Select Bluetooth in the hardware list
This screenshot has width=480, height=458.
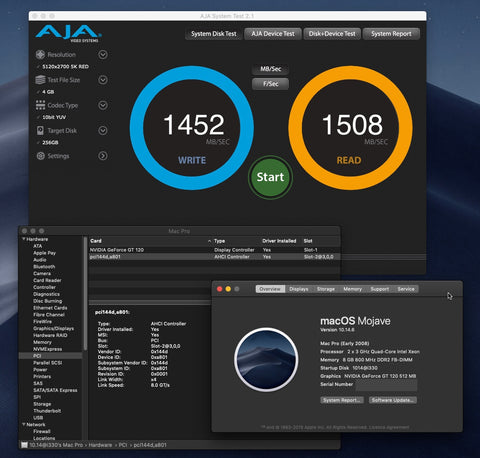44,267
